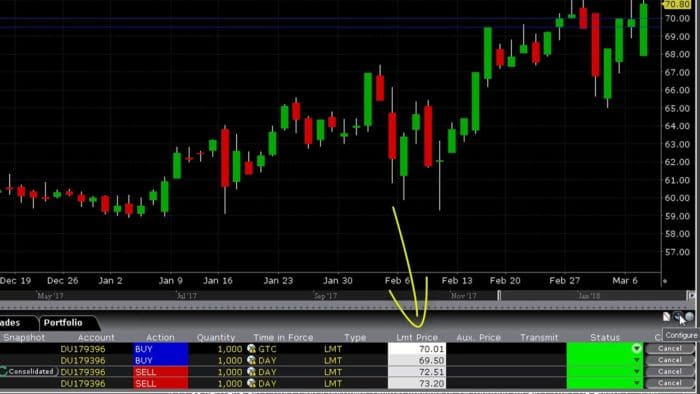Cancel the BUY order at 70.01
The height and width of the screenshot is (394, 700).
pos(670,348)
